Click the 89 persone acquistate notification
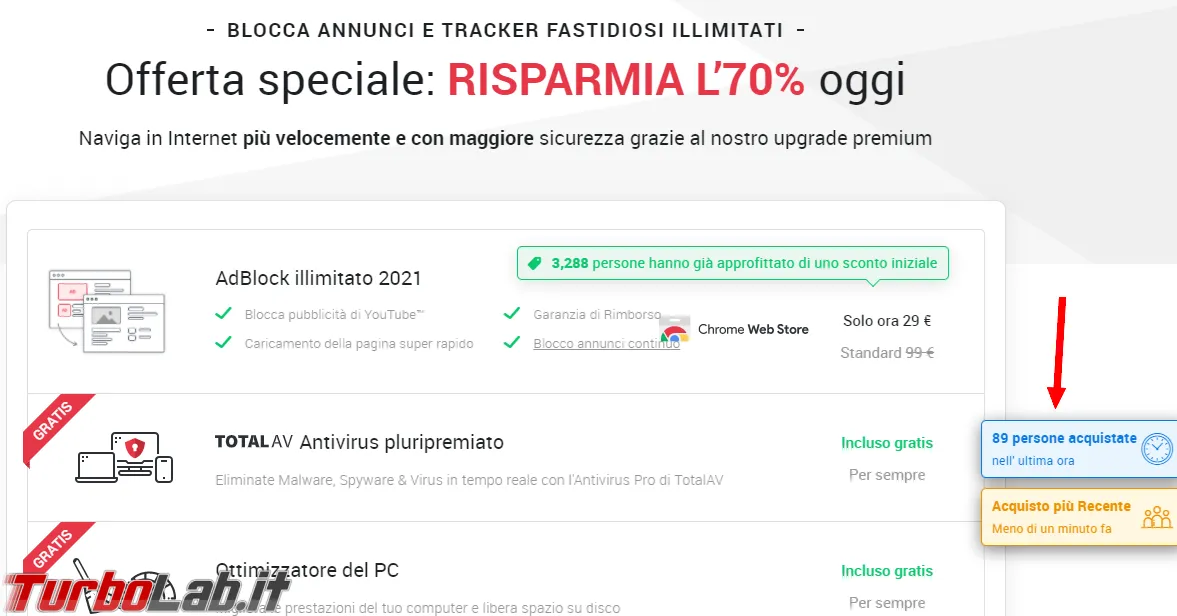 point(1079,449)
